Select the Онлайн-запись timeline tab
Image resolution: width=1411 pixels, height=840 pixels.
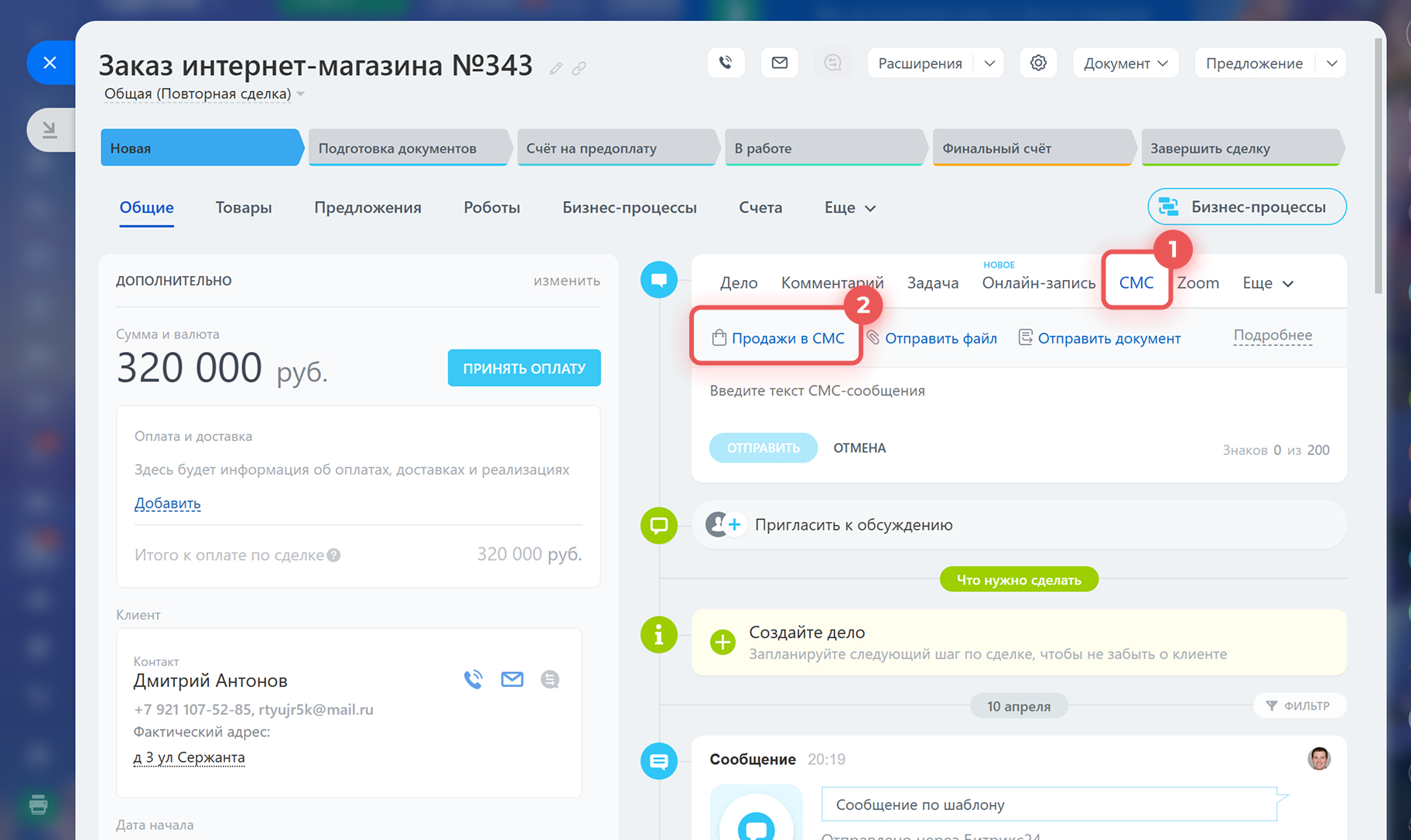coord(1039,283)
